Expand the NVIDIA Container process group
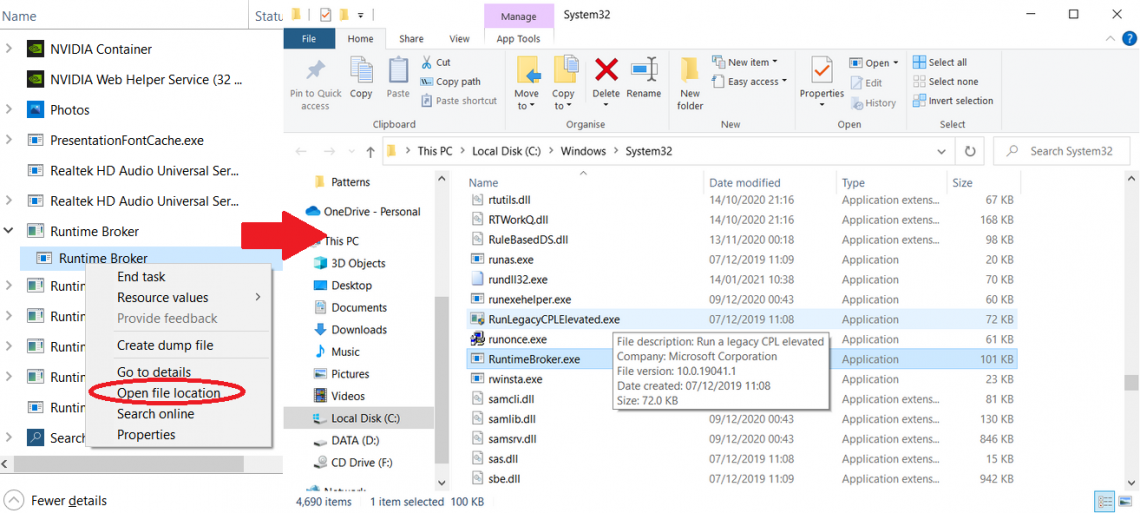The height and width of the screenshot is (513, 1140). 9,49
